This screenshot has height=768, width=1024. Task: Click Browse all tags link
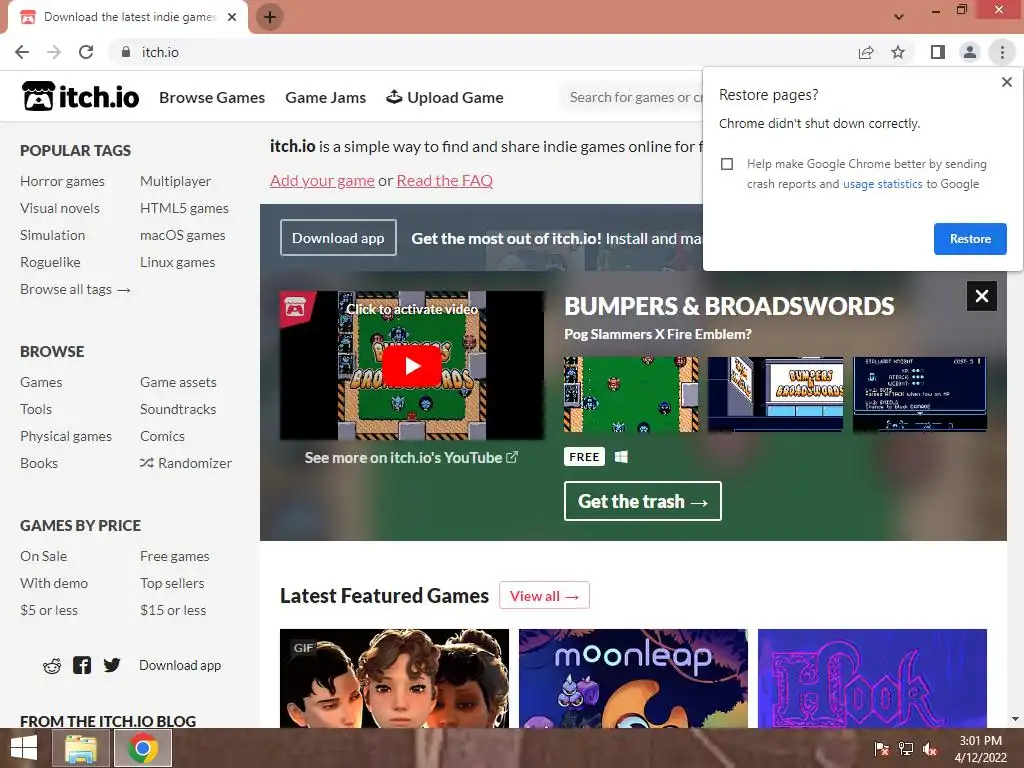pos(75,289)
